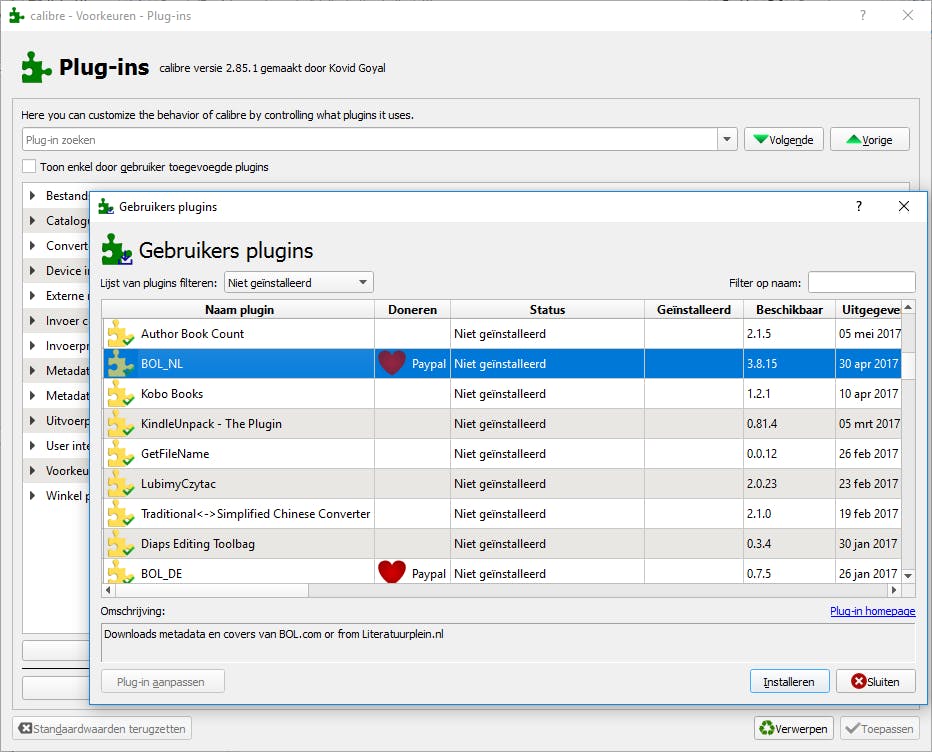Click the 'Plug-in aanpassen' button
This screenshot has height=752, width=932.
[162, 681]
